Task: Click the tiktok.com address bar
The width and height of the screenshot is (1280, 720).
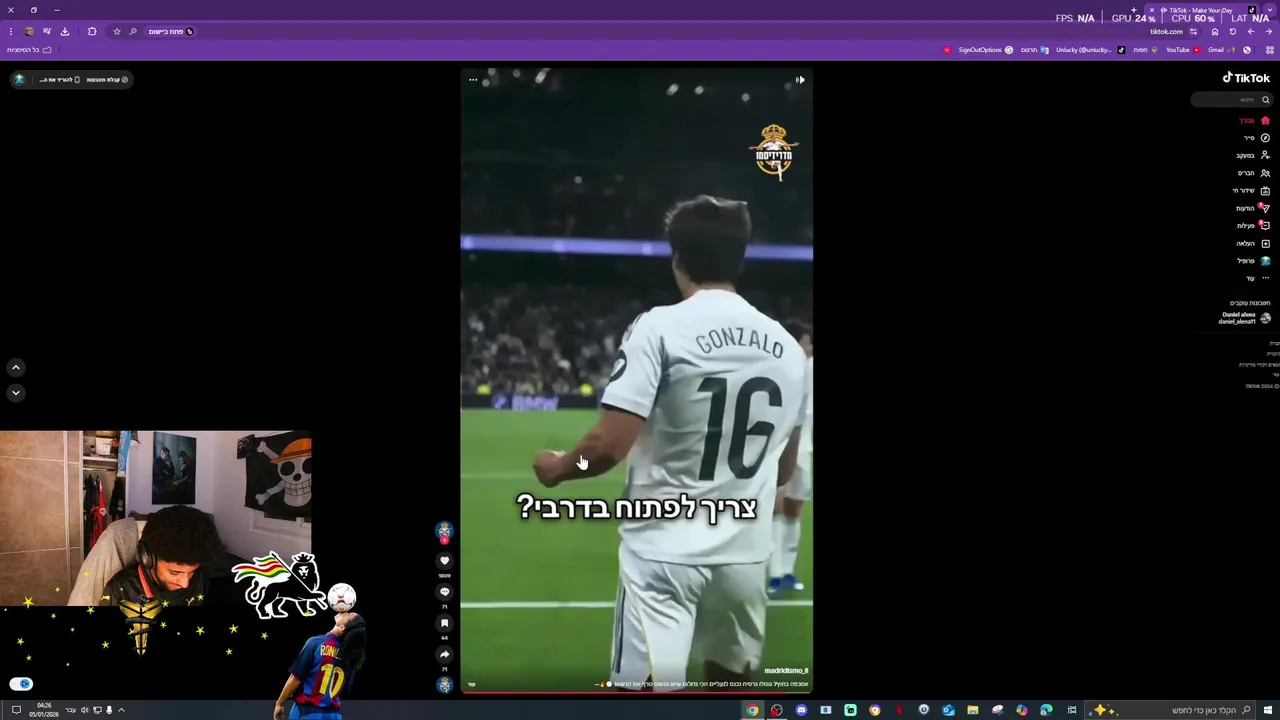Action: 1166,32
